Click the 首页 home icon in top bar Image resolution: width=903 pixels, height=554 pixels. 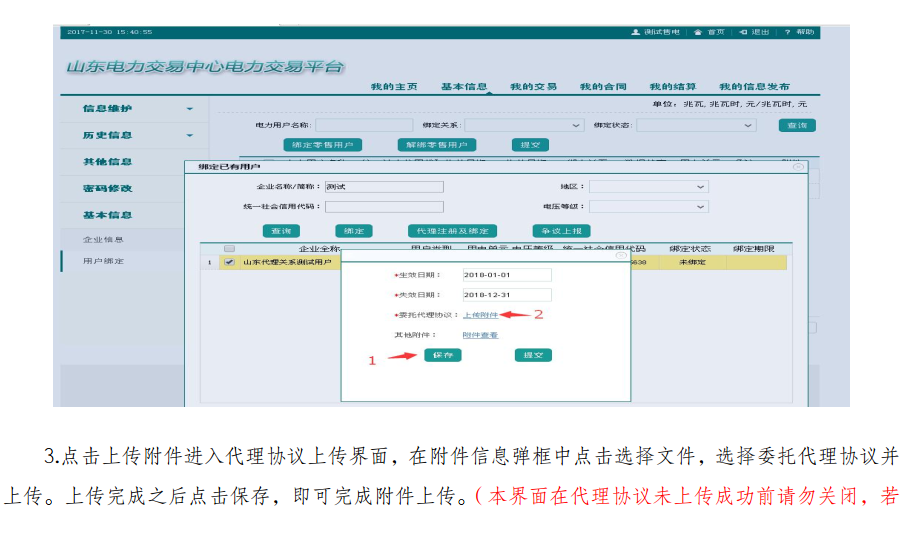698,32
